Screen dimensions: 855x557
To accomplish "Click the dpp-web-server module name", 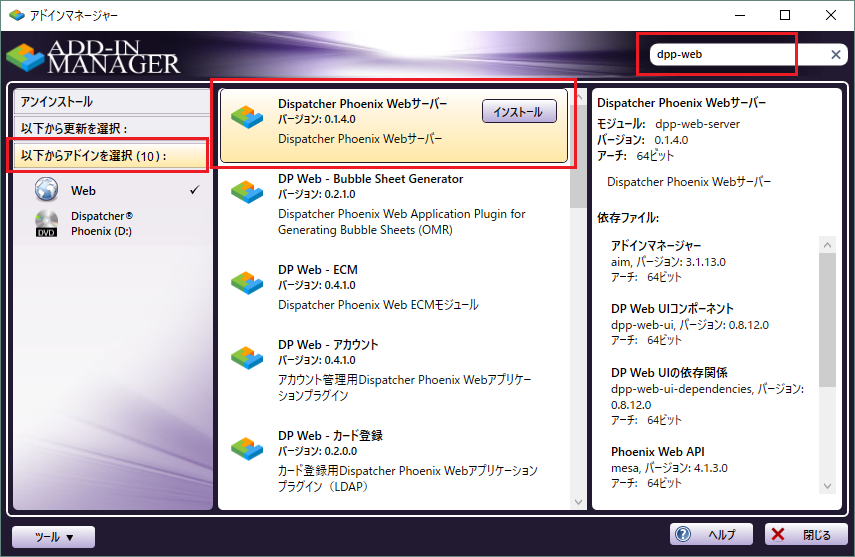I will point(697,124).
